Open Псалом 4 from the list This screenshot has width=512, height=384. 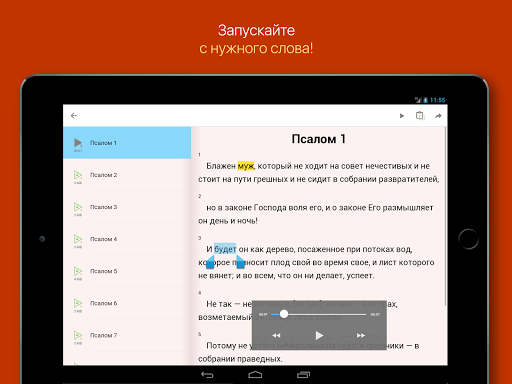(x=127, y=239)
